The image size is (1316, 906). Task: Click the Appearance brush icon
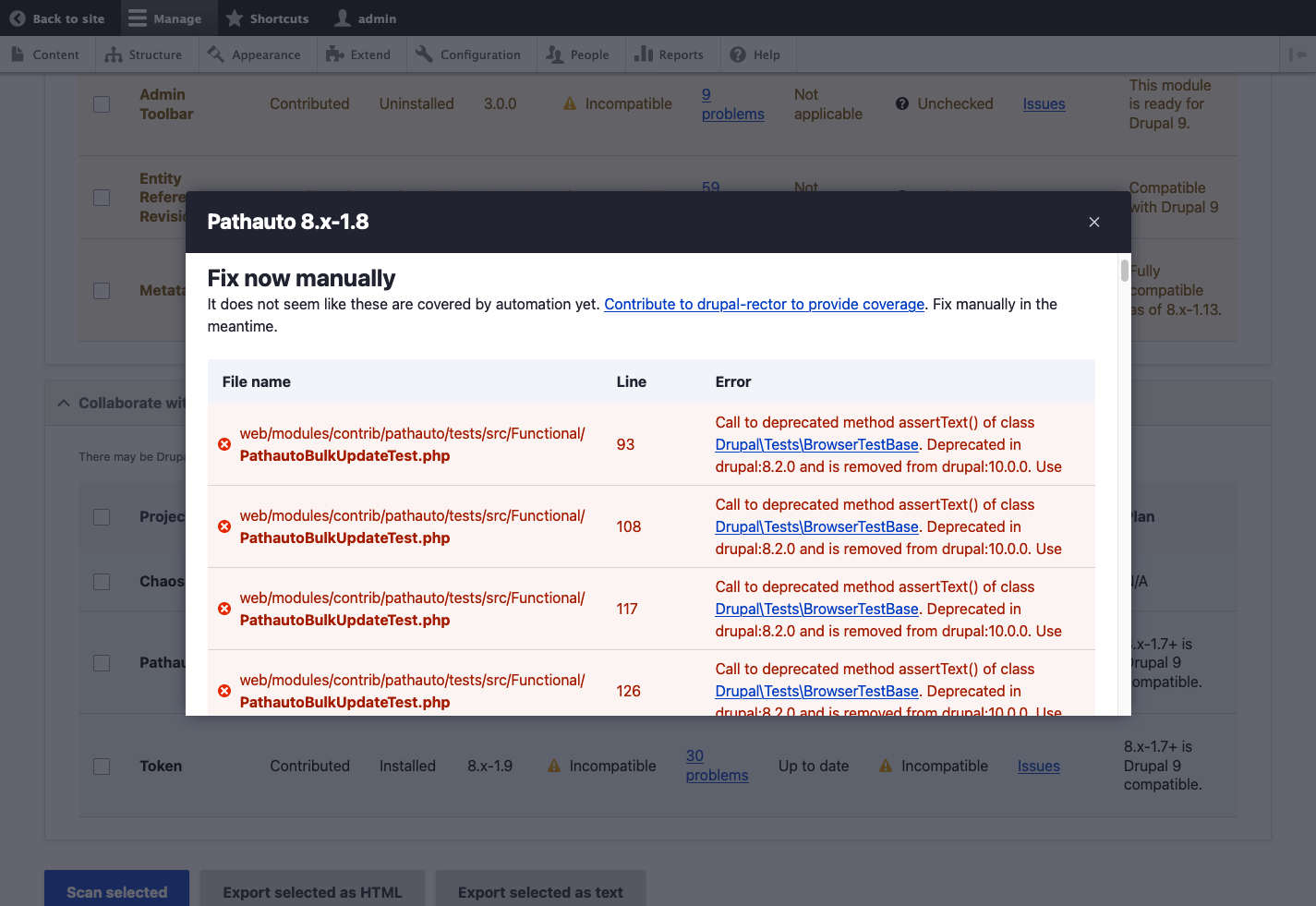pos(216,54)
